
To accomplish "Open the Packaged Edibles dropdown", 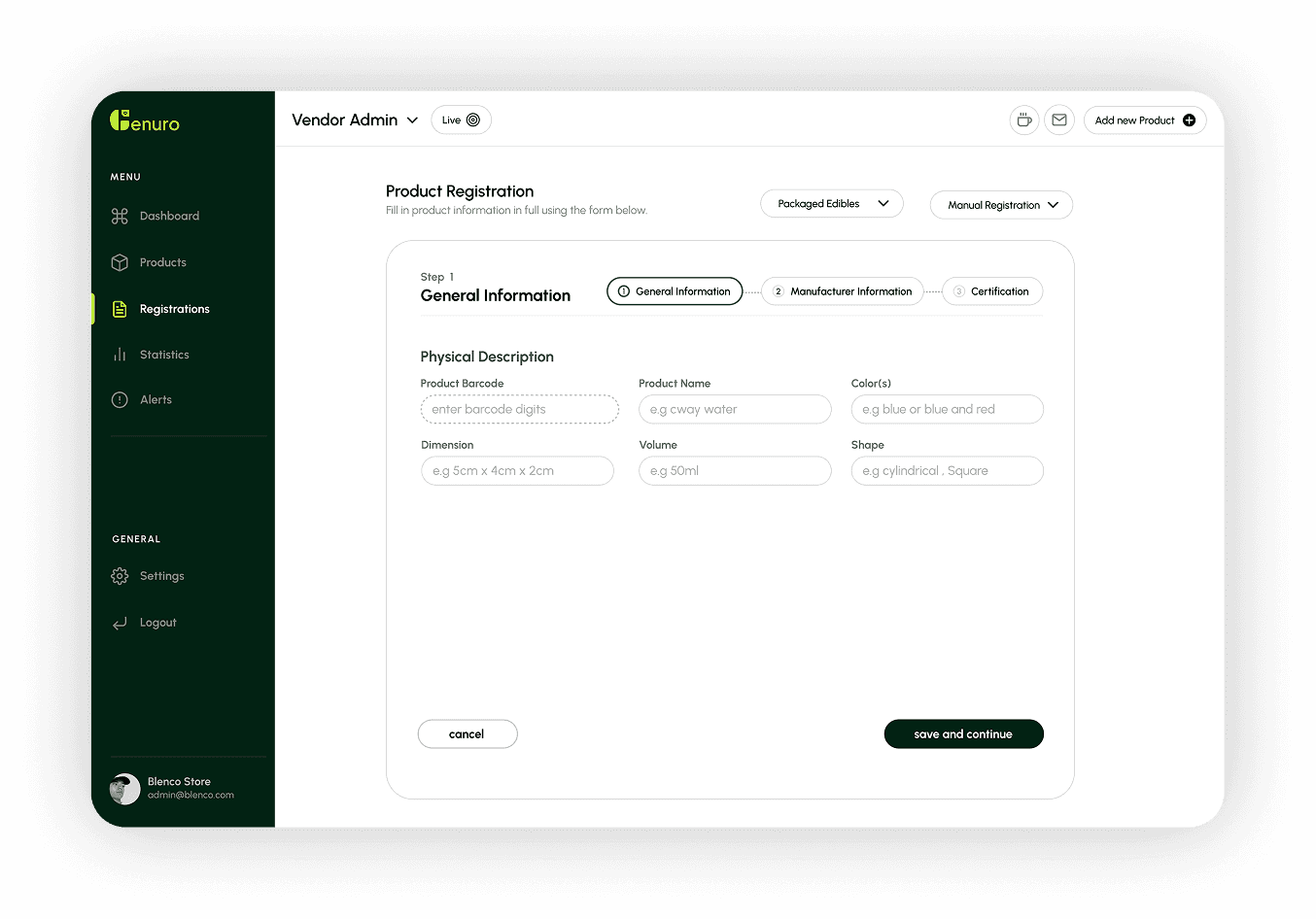I will coord(831,203).
